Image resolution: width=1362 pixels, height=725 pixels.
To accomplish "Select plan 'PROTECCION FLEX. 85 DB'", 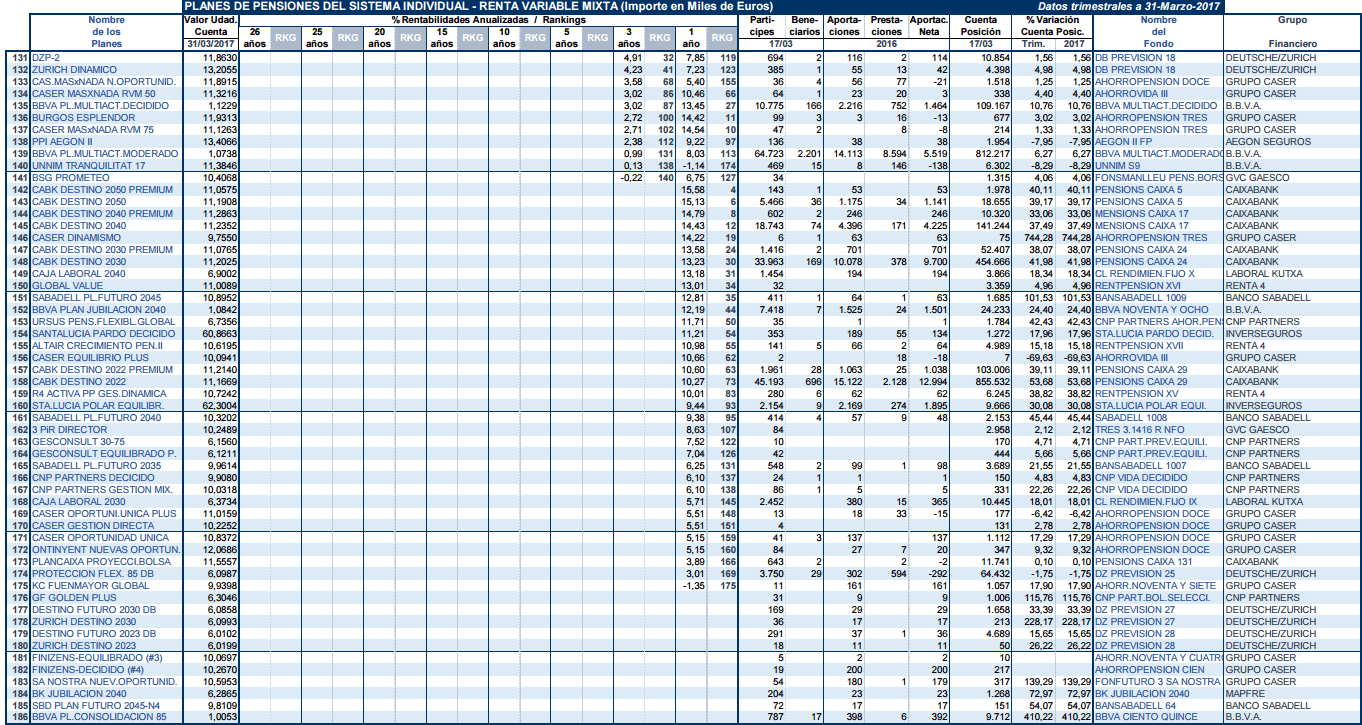I will click(92, 574).
